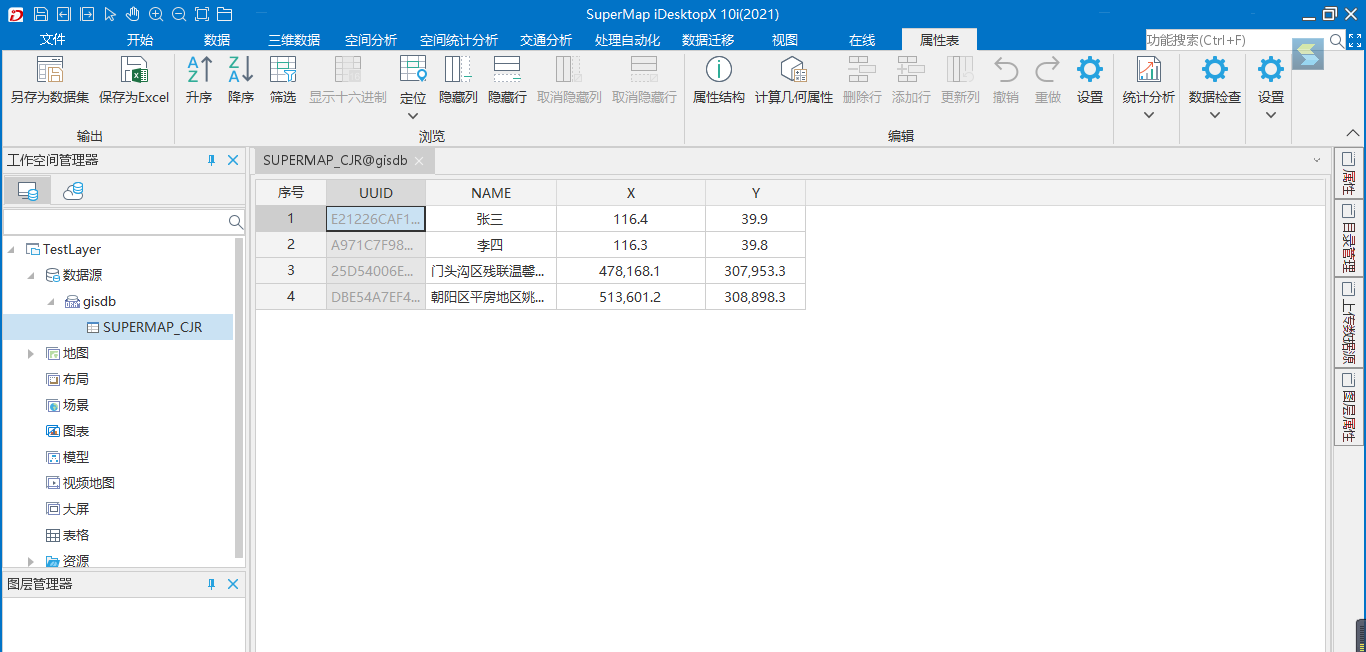Select the 场景 tree item

[x=67, y=405]
